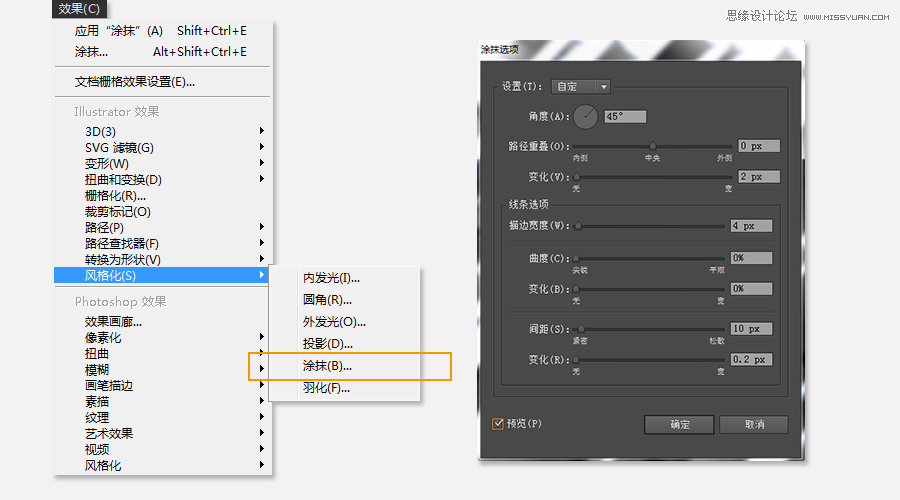Adjust the 变化(B) slider handle
This screenshot has height=500, width=900.
point(576,289)
